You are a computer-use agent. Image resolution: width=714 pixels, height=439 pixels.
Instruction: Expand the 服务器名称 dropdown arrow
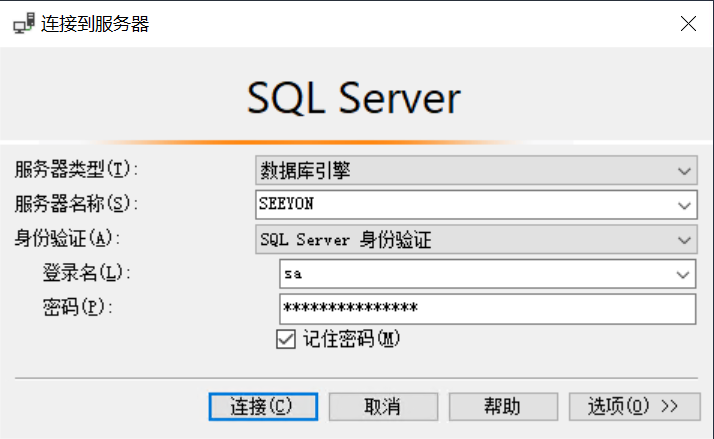[684, 205]
